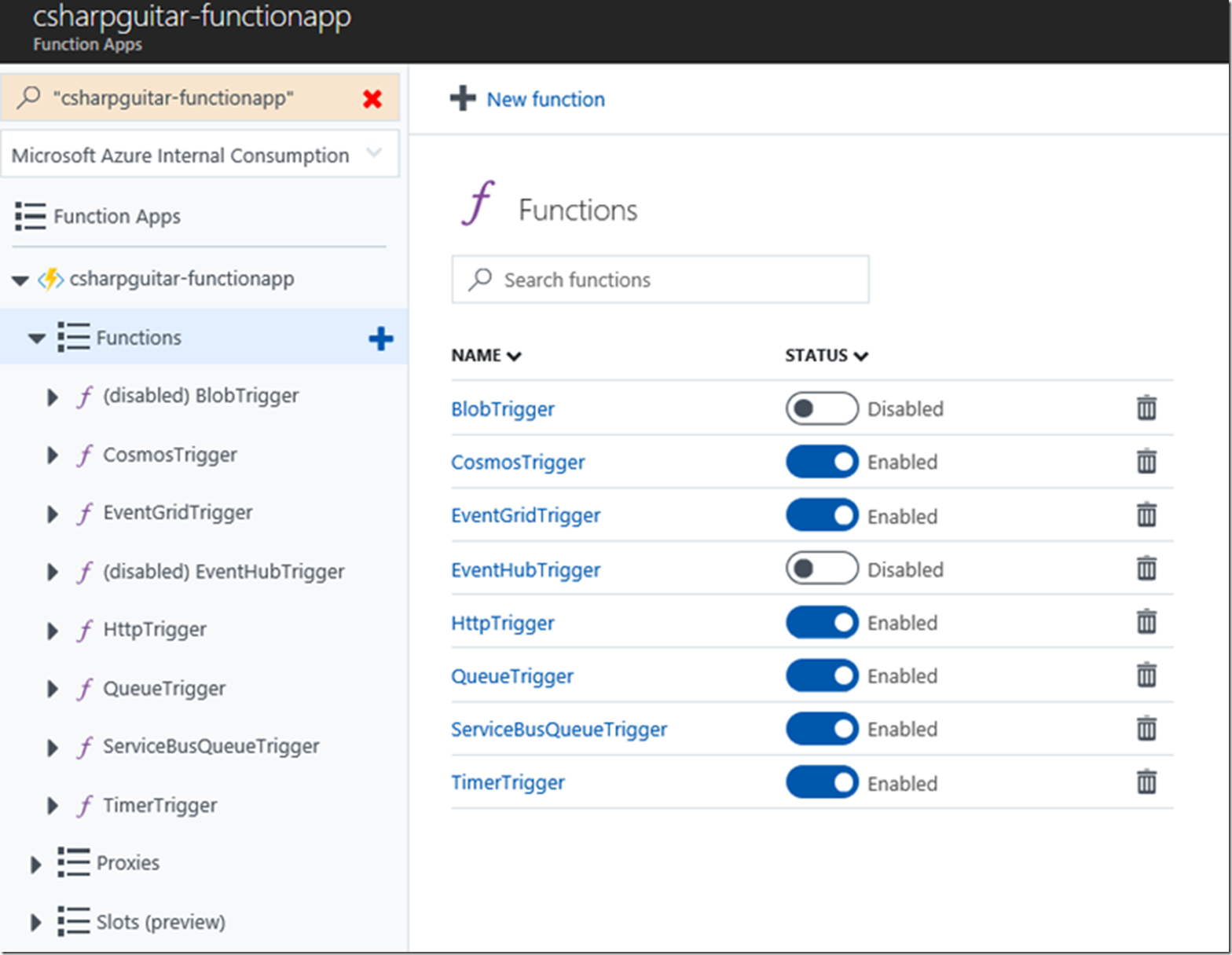This screenshot has height=955, width=1232.
Task: Click the Functions list icon in sidebar
Action: (x=73, y=338)
